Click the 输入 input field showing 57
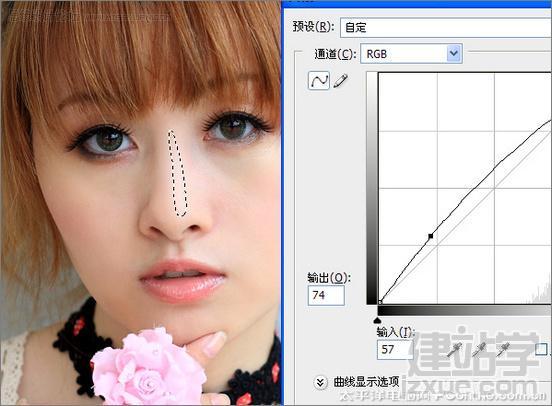Screen dimensions: 552x406 coord(395,349)
